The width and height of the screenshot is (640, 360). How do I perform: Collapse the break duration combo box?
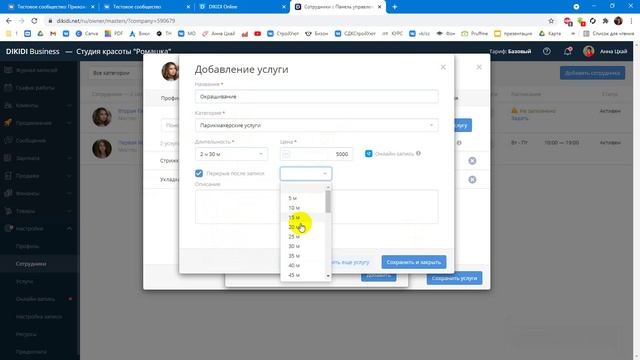point(306,173)
